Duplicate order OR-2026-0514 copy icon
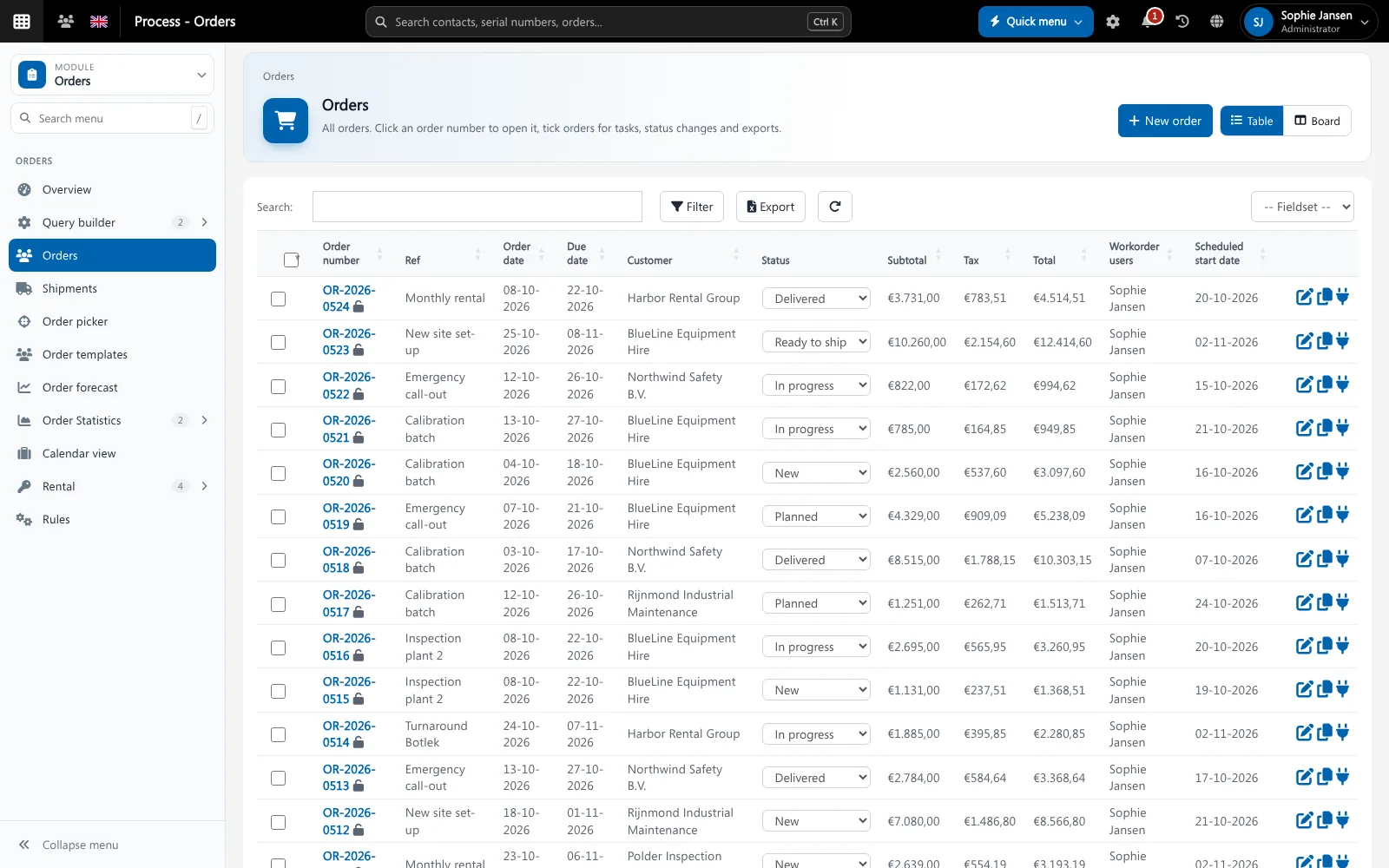 [x=1324, y=733]
